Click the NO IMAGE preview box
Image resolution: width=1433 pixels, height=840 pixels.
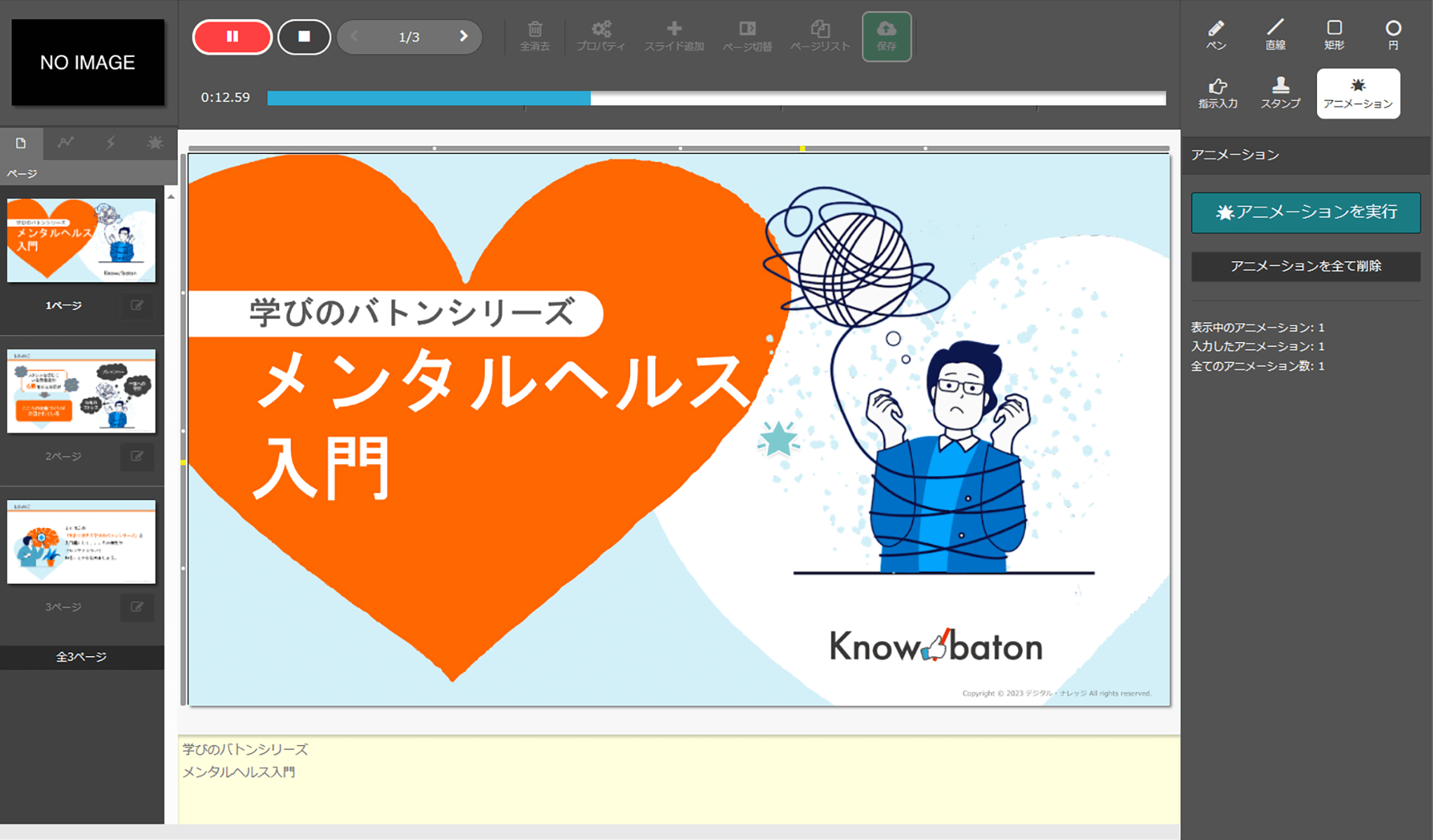point(88,63)
